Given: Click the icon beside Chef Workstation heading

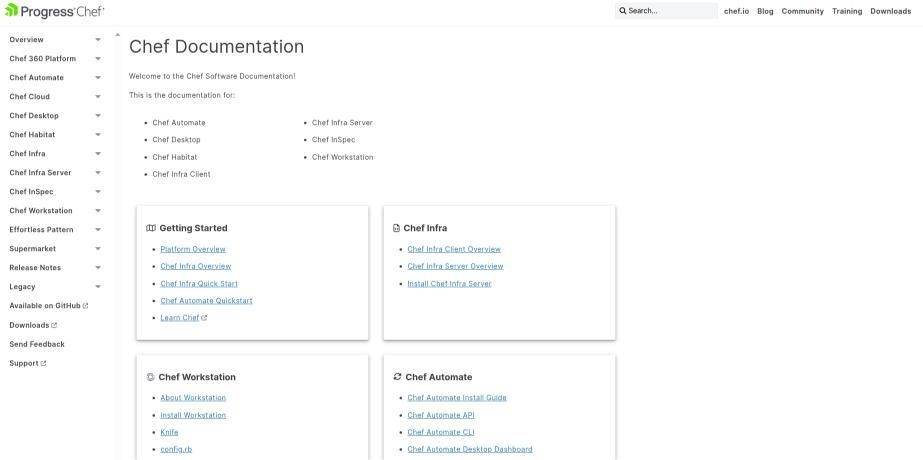Looking at the screenshot, I should coord(151,377).
